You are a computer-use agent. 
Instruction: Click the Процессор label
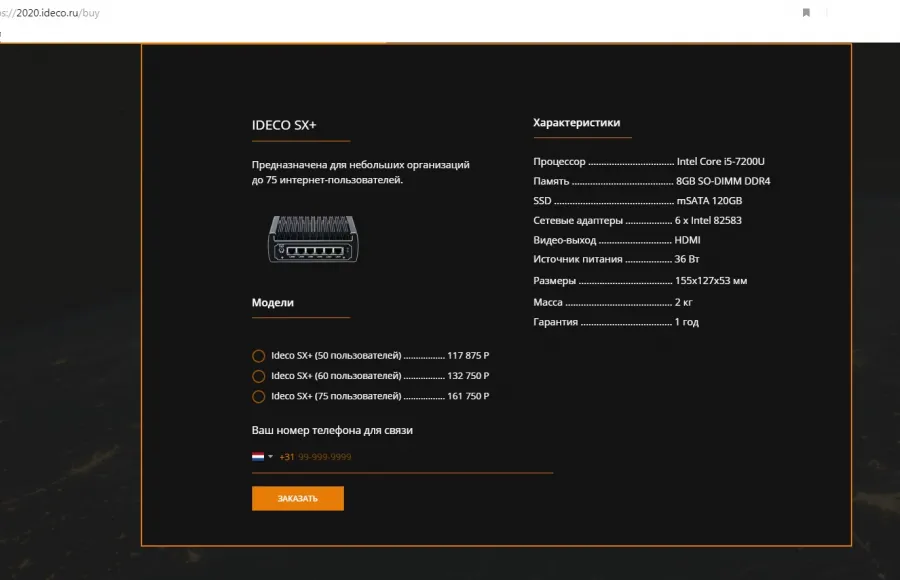coord(559,161)
